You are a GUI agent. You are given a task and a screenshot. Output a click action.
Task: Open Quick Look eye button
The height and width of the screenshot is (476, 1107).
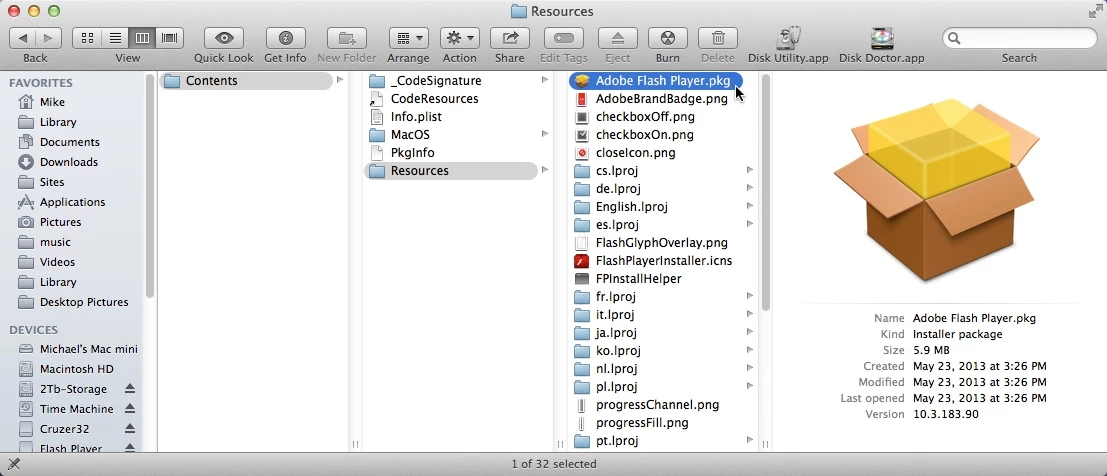[224, 38]
